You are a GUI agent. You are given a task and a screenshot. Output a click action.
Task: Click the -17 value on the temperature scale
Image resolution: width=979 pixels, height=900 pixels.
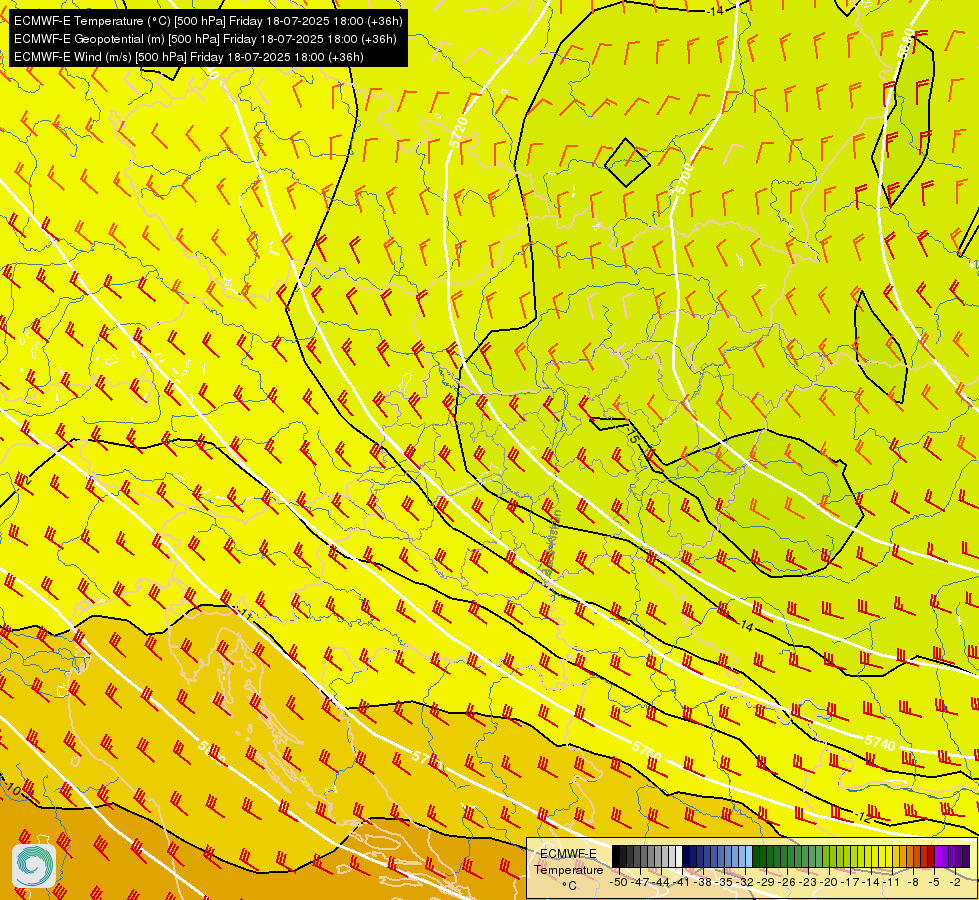[850, 883]
